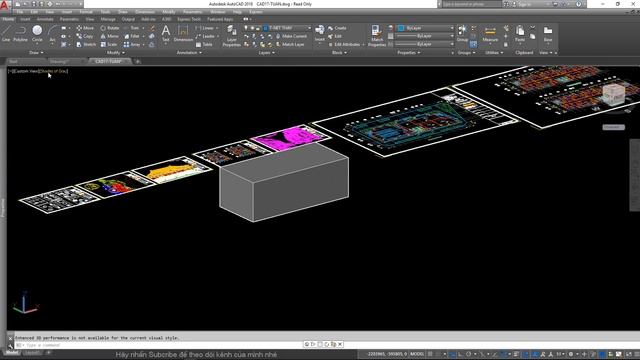Toggle MODEL space in status bar
Screen dimensions: 640x360
coord(417,354)
